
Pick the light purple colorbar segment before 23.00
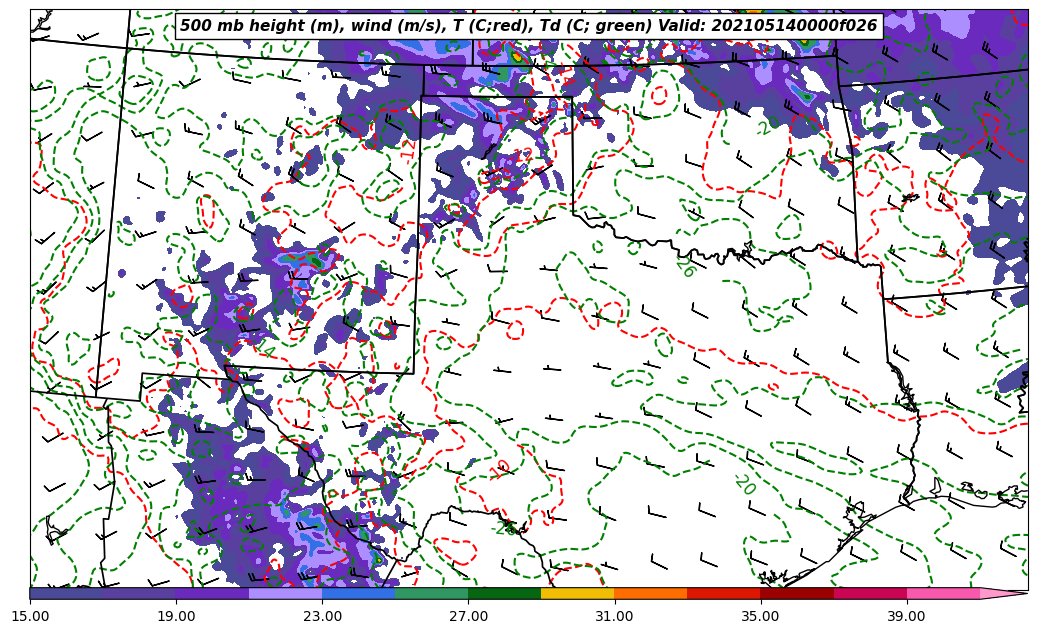[x=286, y=593]
